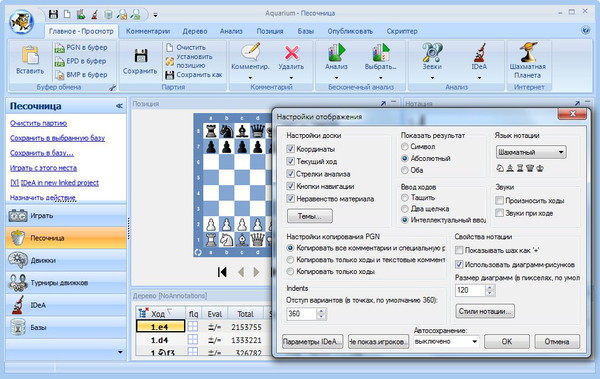The width and height of the screenshot is (600, 379).
Task: Click the new document icon in quick access toolbar
Action: coord(67,15)
